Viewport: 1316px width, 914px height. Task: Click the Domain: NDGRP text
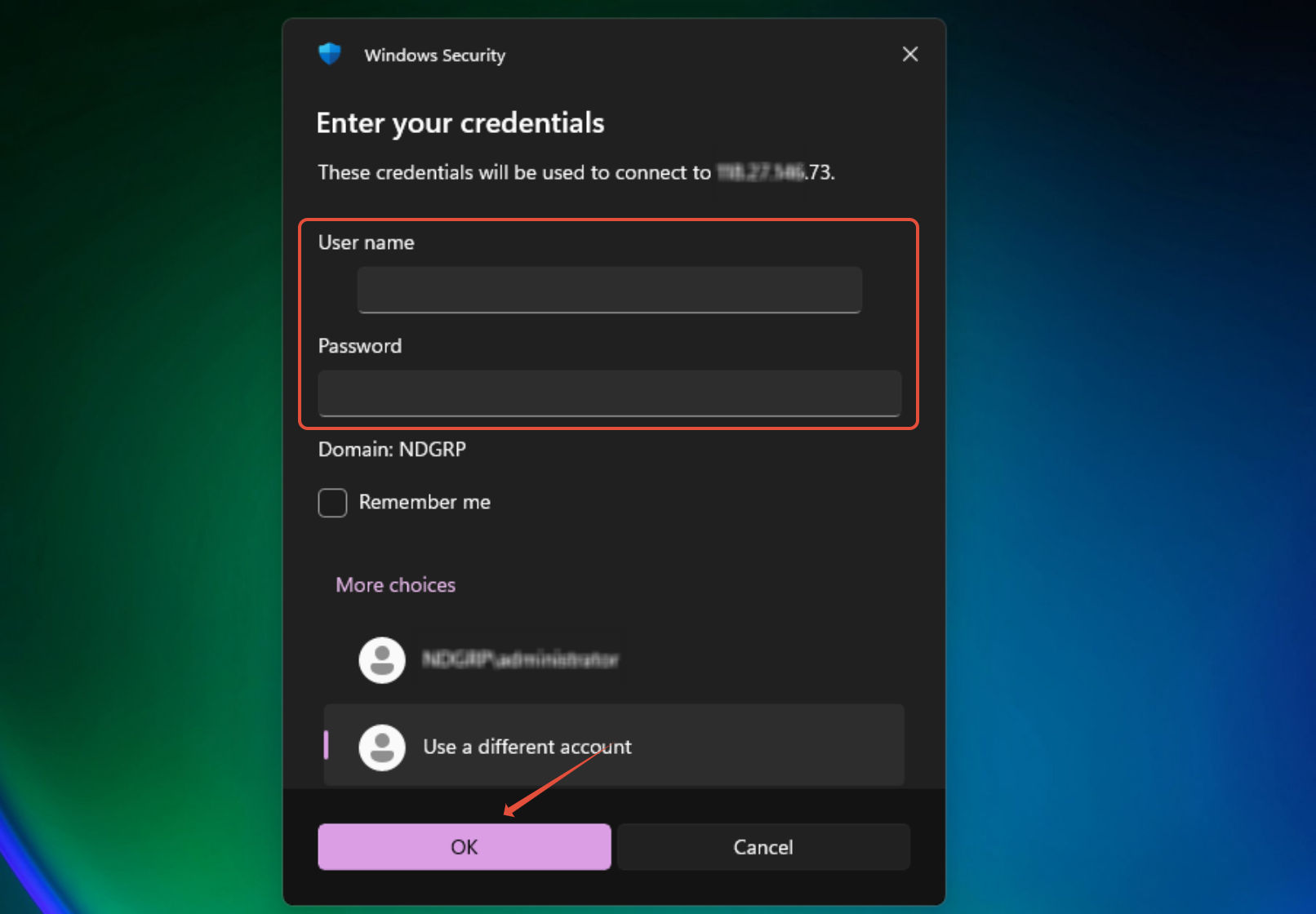[392, 450]
